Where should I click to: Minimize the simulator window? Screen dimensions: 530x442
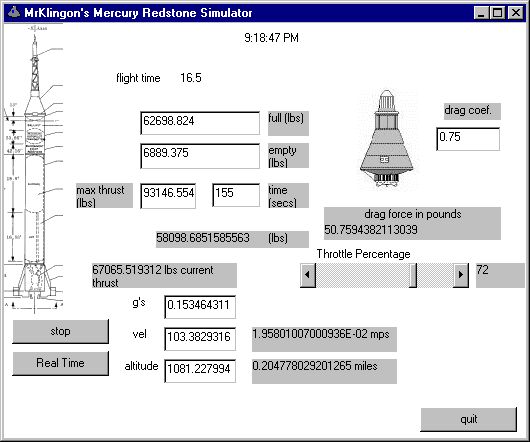click(x=481, y=13)
